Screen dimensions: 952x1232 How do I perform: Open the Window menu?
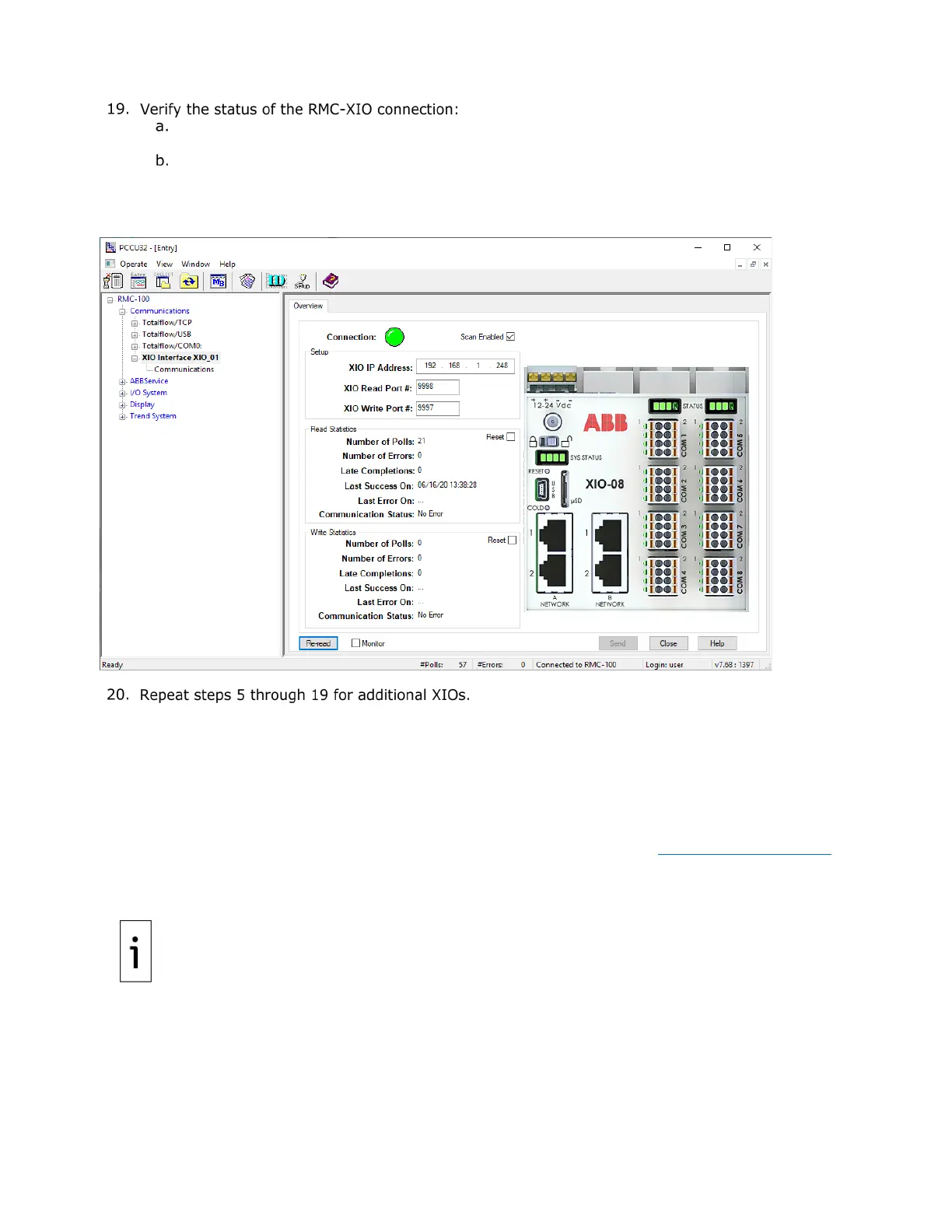pos(196,264)
